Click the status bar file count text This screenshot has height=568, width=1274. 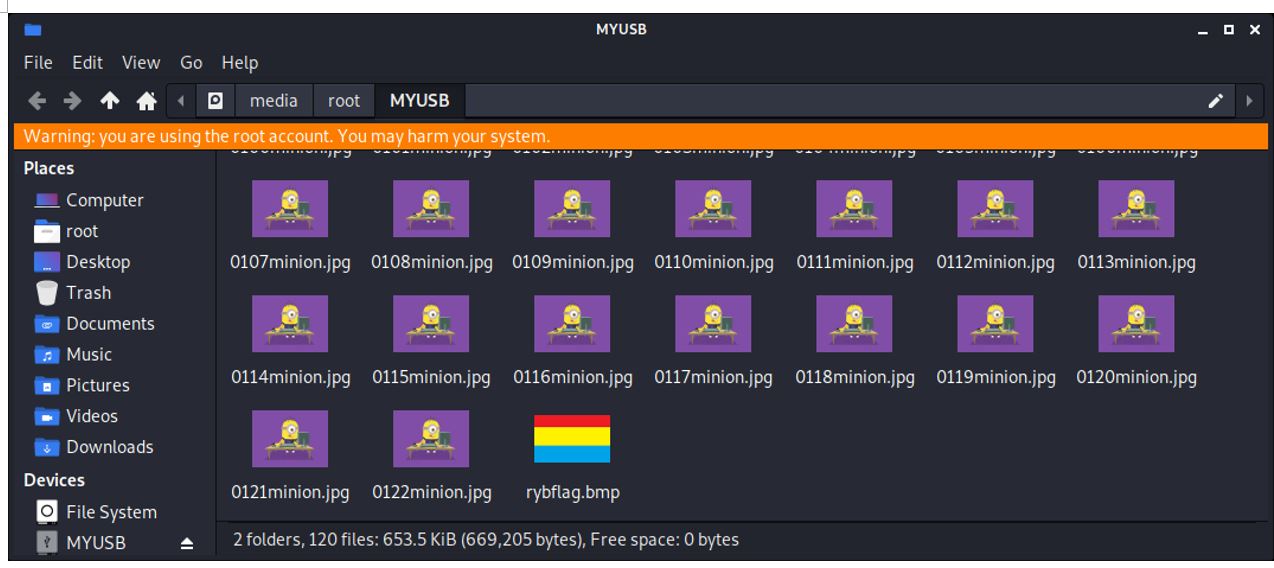tap(485, 539)
